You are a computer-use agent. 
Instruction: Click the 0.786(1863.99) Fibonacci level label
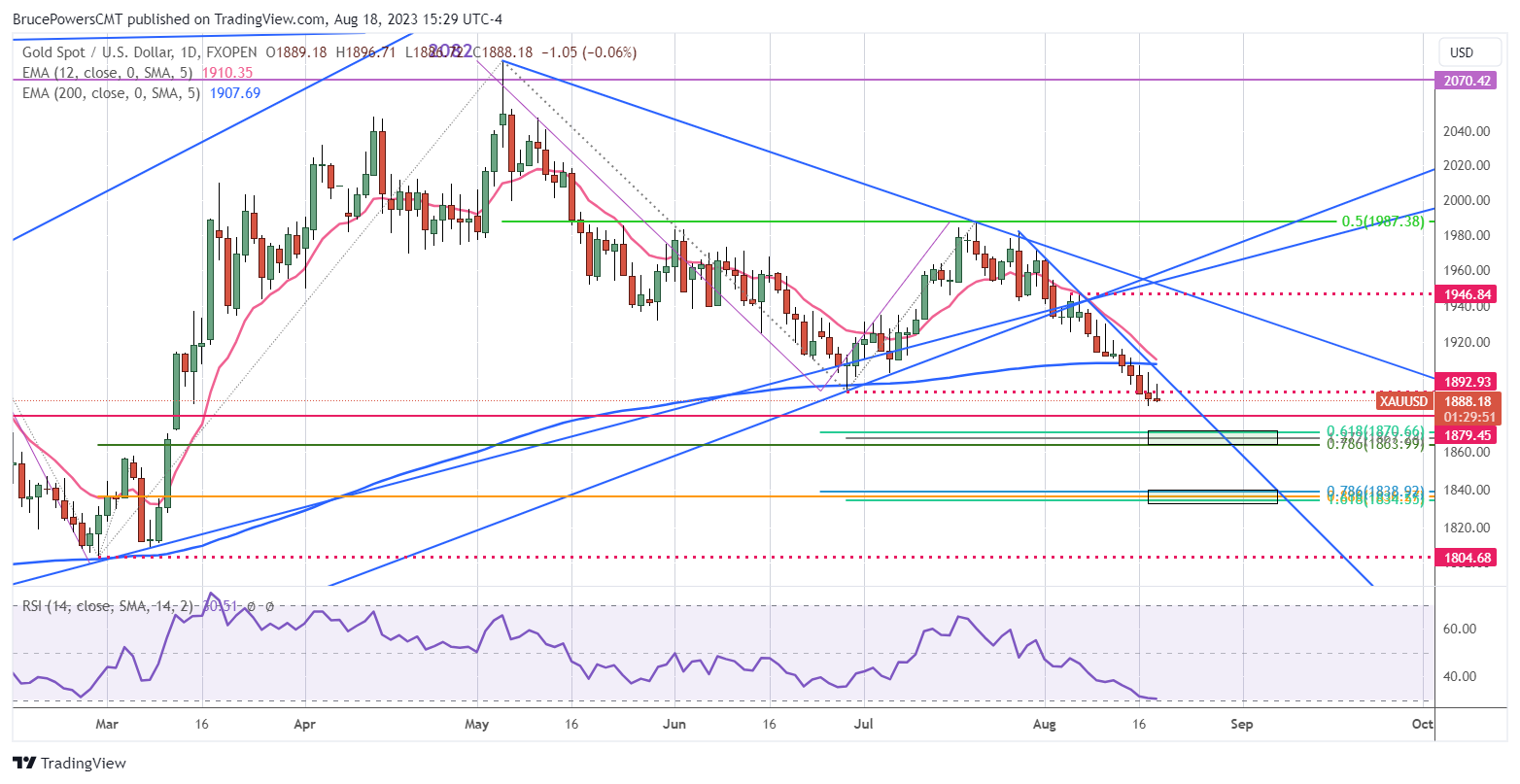pyautogui.click(x=1376, y=444)
